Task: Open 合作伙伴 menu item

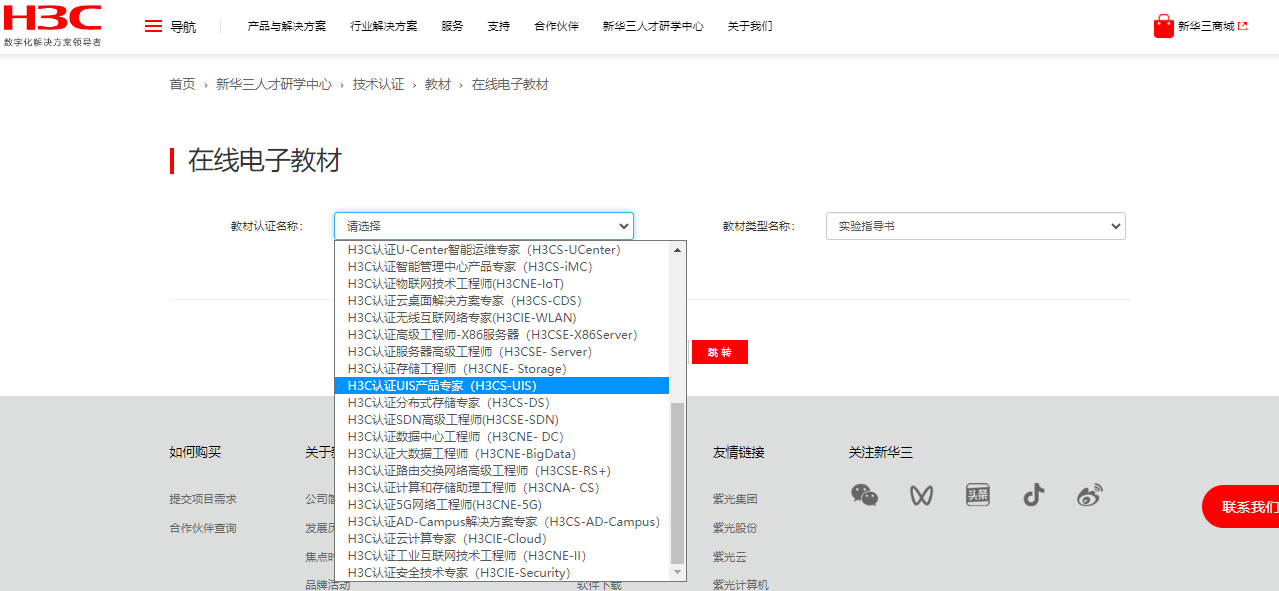Action: [556, 26]
